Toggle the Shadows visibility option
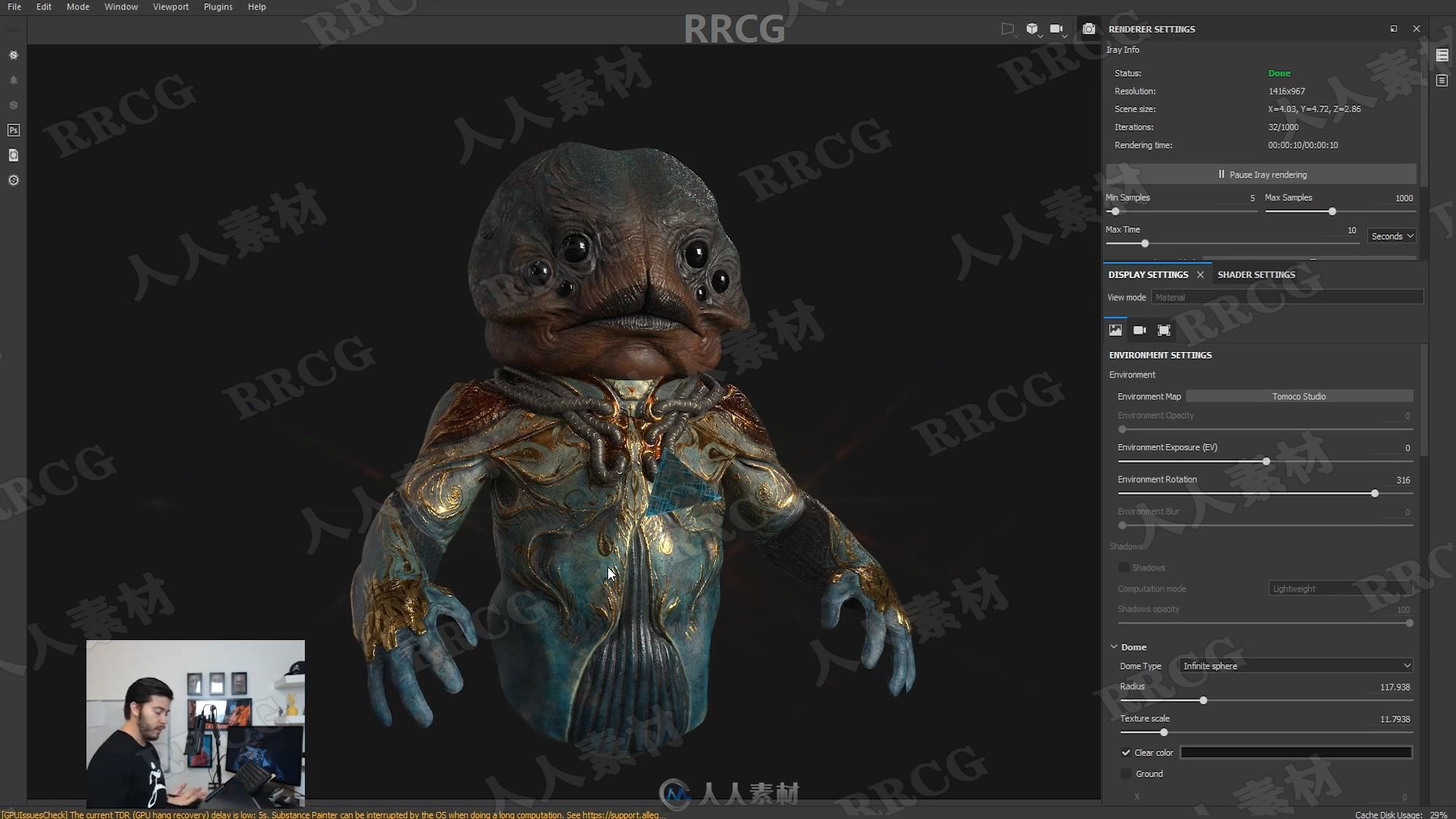1456x819 pixels. point(1124,567)
